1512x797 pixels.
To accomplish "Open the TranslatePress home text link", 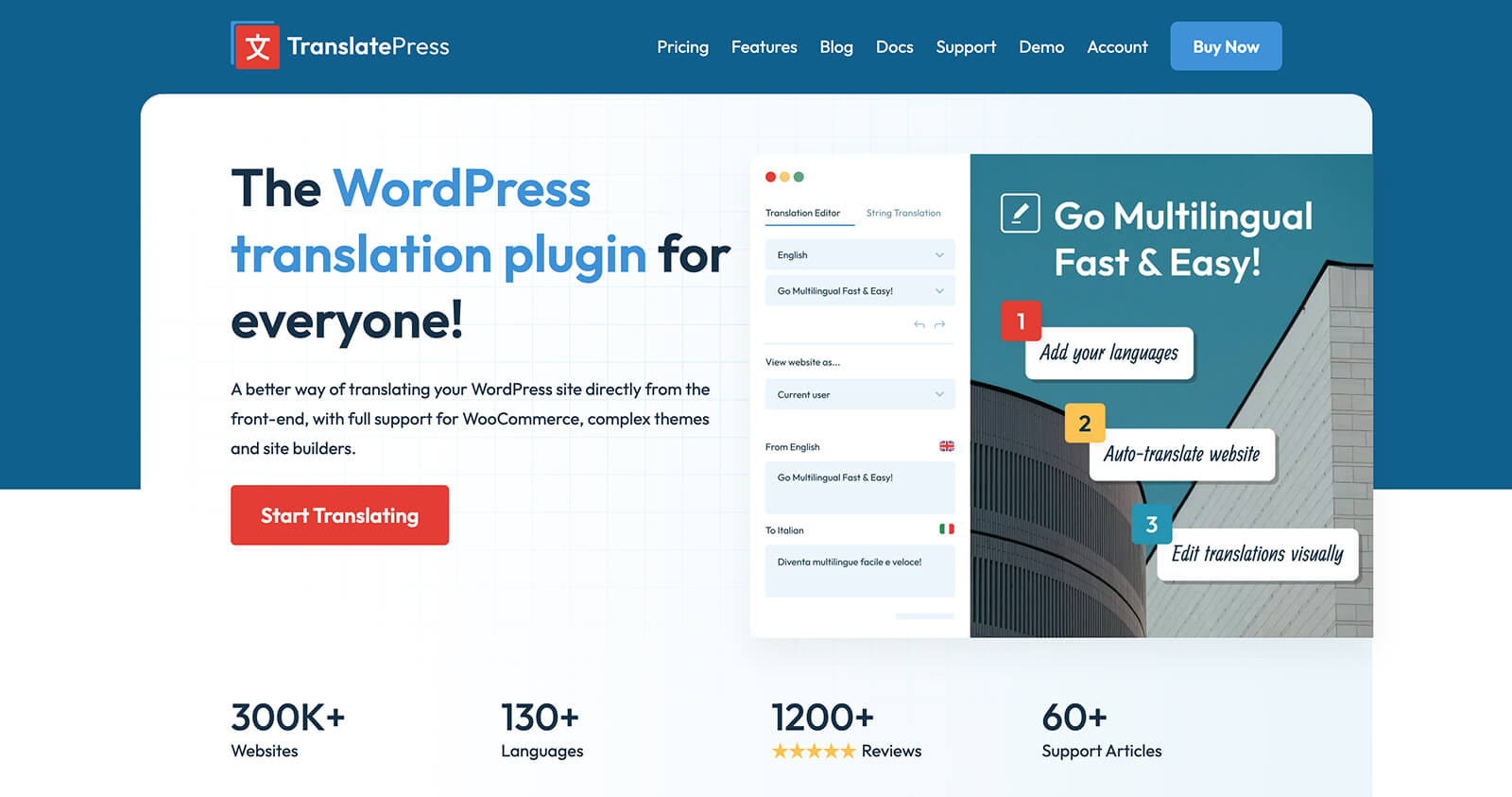I will pos(368,46).
